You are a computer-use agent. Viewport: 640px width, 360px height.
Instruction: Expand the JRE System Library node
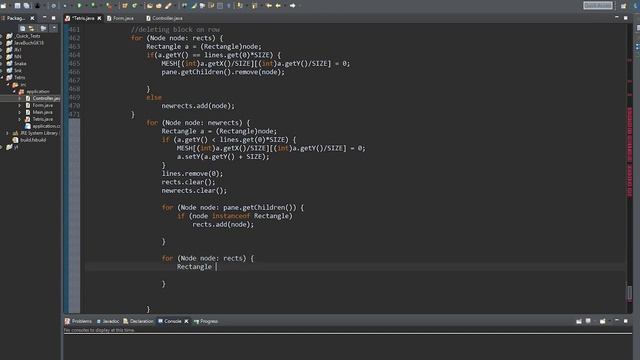click(7, 133)
